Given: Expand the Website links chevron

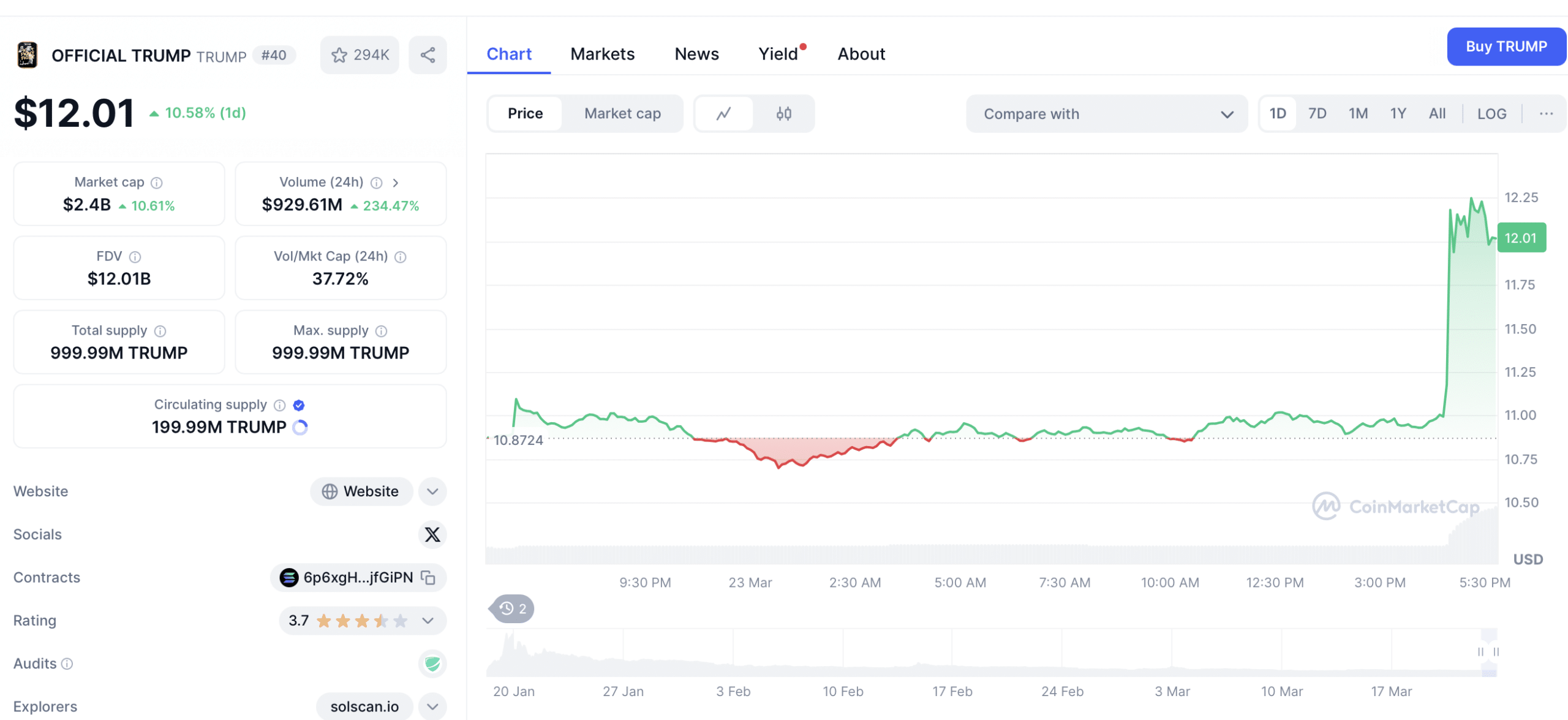Looking at the screenshot, I should click(432, 491).
